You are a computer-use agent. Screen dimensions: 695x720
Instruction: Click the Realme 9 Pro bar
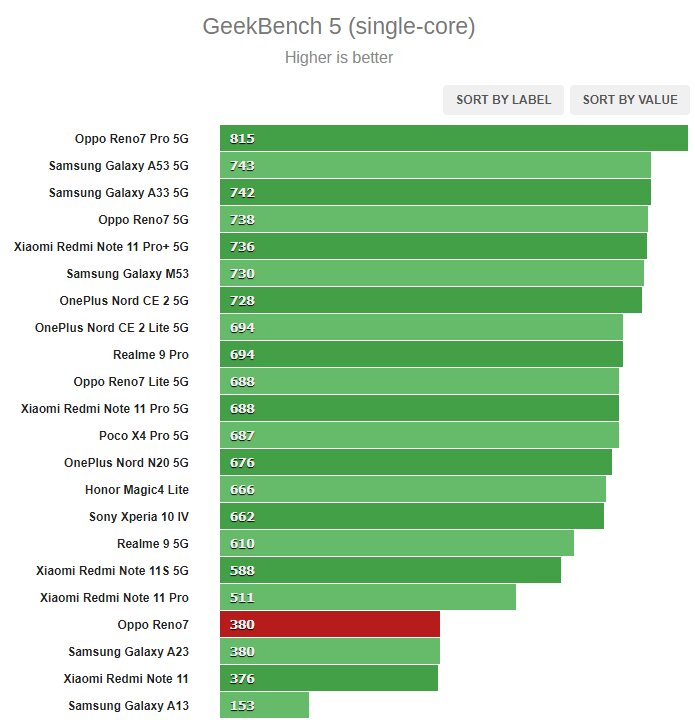click(421, 354)
